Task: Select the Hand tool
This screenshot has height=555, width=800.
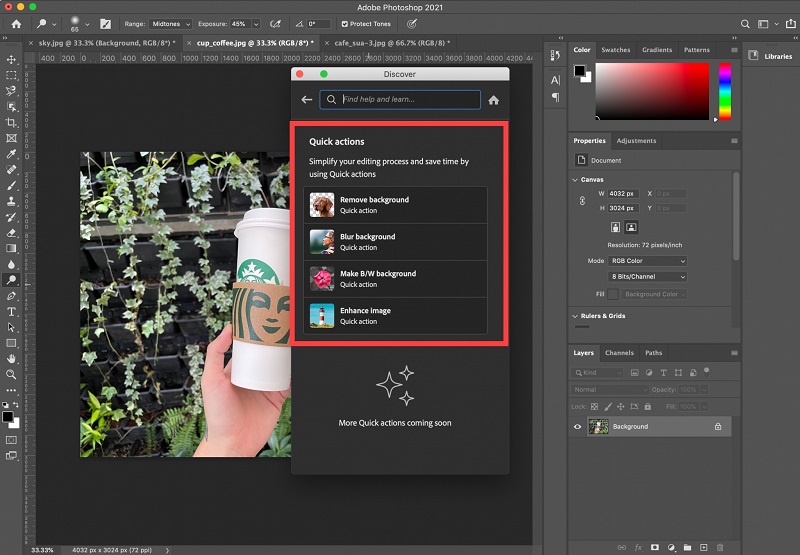Action: point(11,358)
